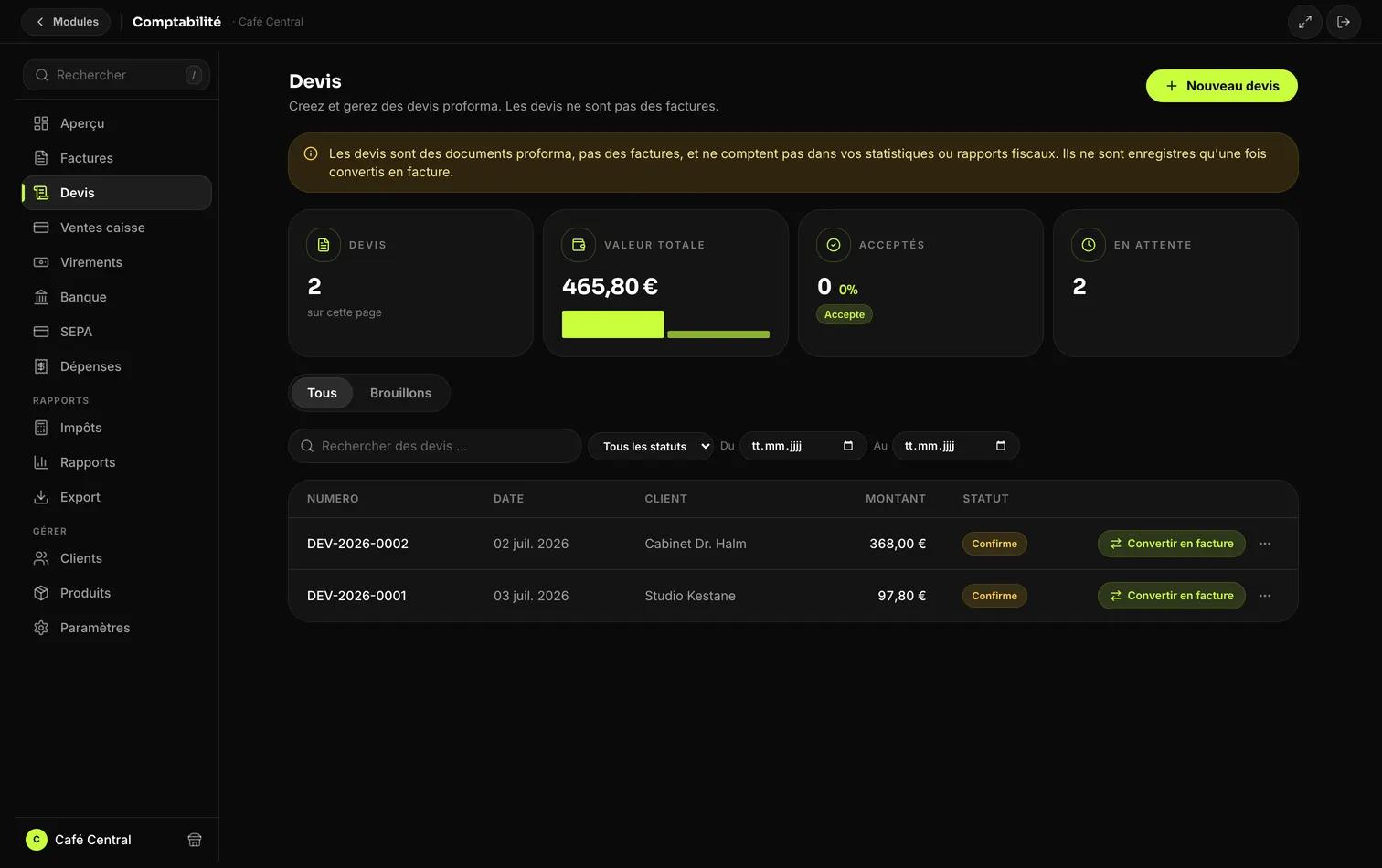The height and width of the screenshot is (868, 1382).
Task: Open calendar picker of the Du date
Action: 848,446
